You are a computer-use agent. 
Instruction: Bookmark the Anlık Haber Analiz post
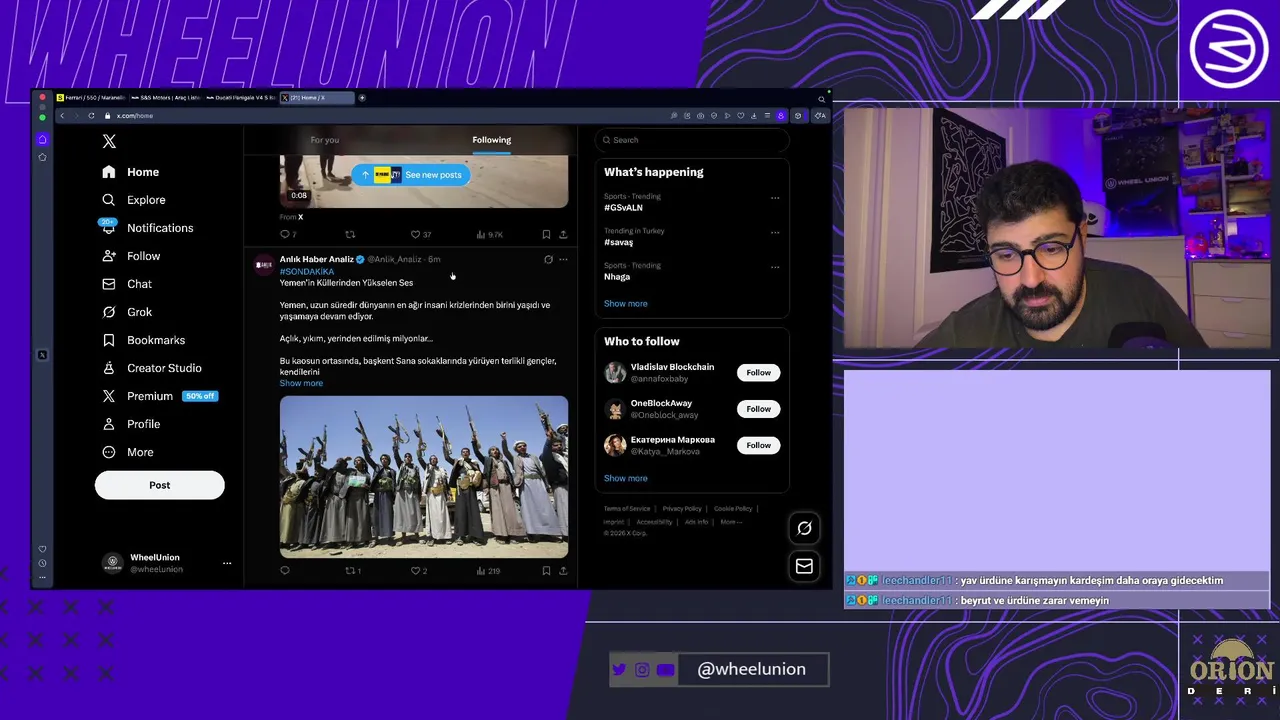(546, 571)
